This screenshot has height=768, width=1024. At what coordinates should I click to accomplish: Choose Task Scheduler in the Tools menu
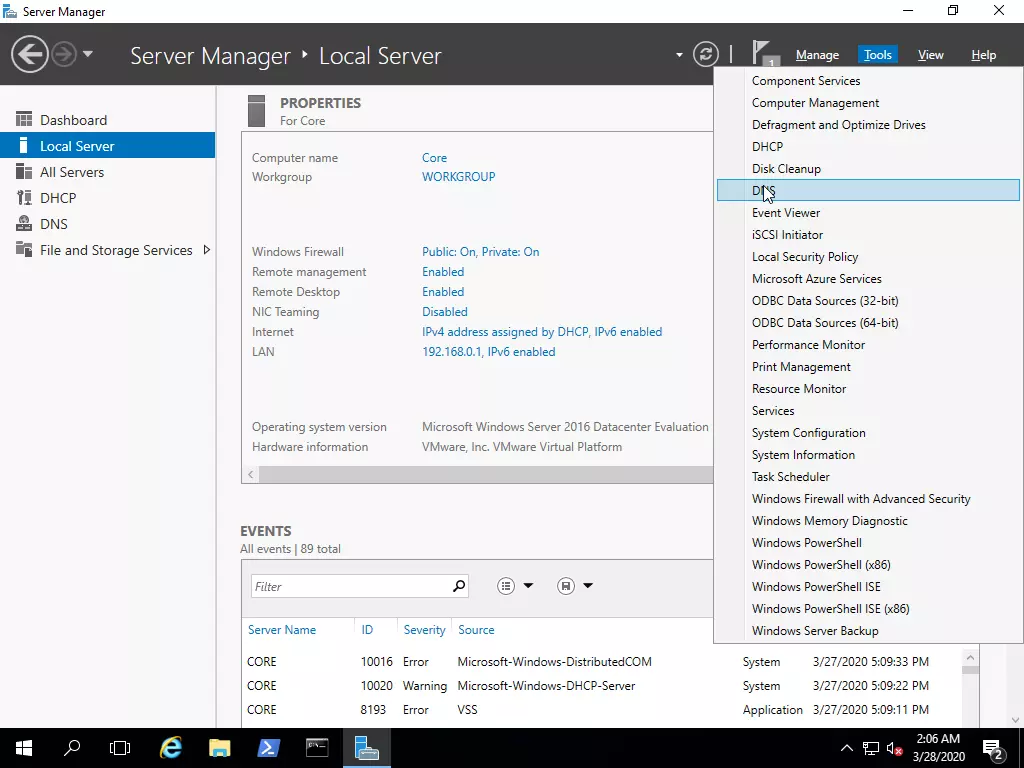coord(790,477)
